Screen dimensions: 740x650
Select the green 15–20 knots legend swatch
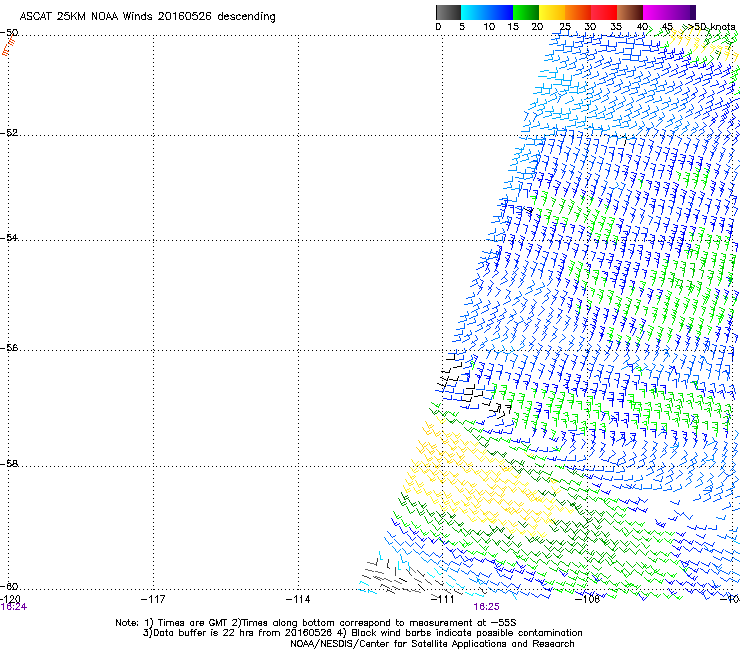pyautogui.click(x=526, y=12)
